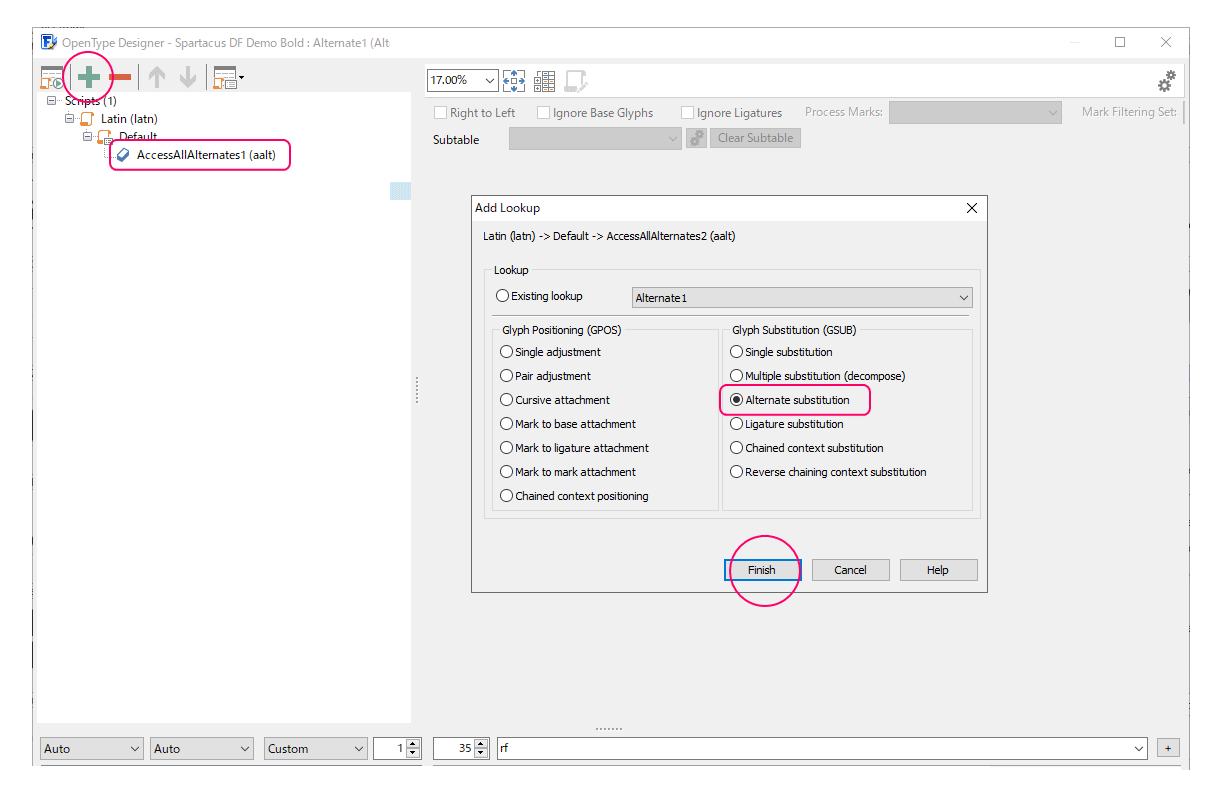The height and width of the screenshot is (800, 1220).
Task: Close the Add Lookup dialog
Action: tap(971, 208)
